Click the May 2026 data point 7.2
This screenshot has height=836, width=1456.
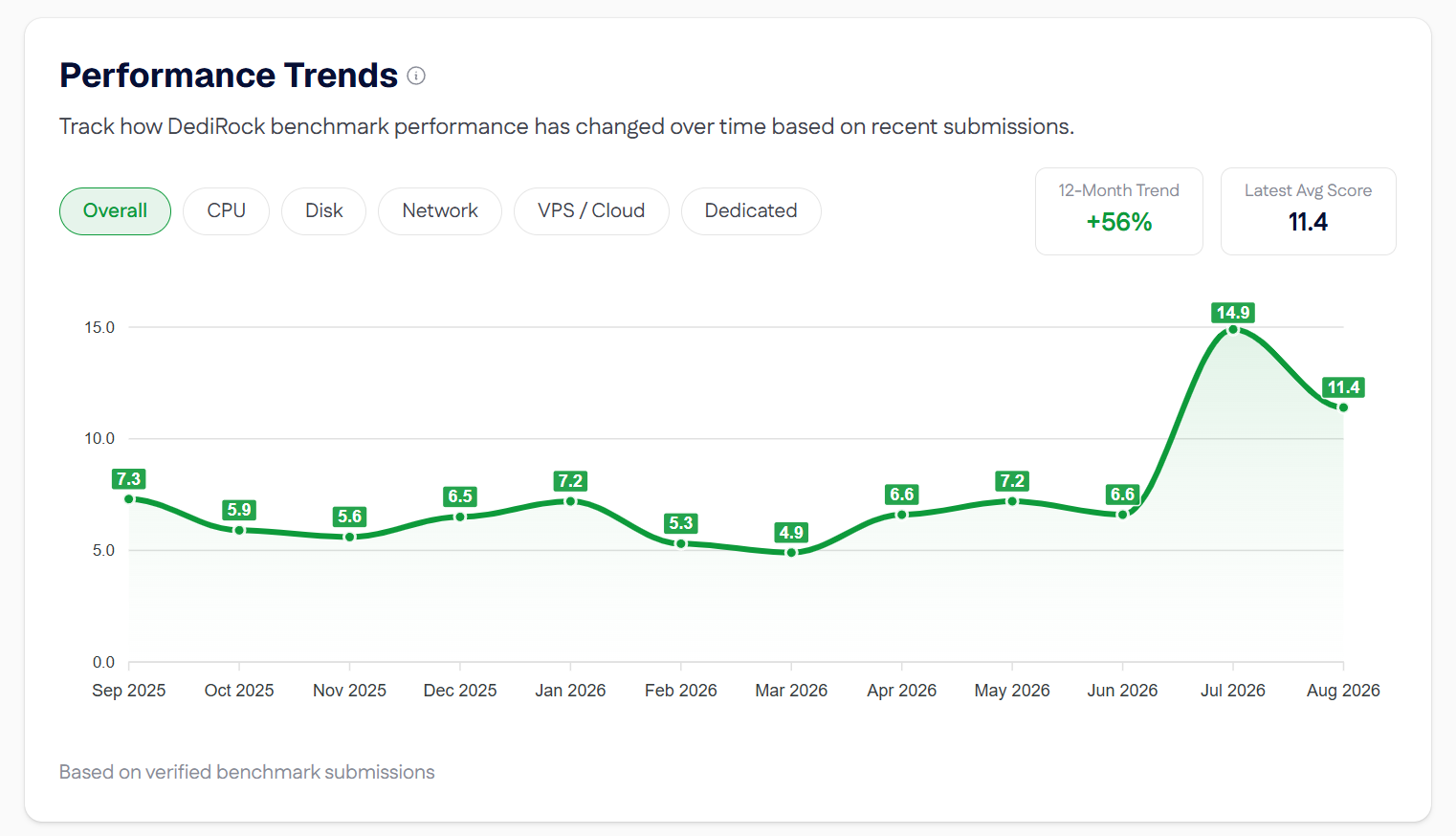coord(1012,501)
